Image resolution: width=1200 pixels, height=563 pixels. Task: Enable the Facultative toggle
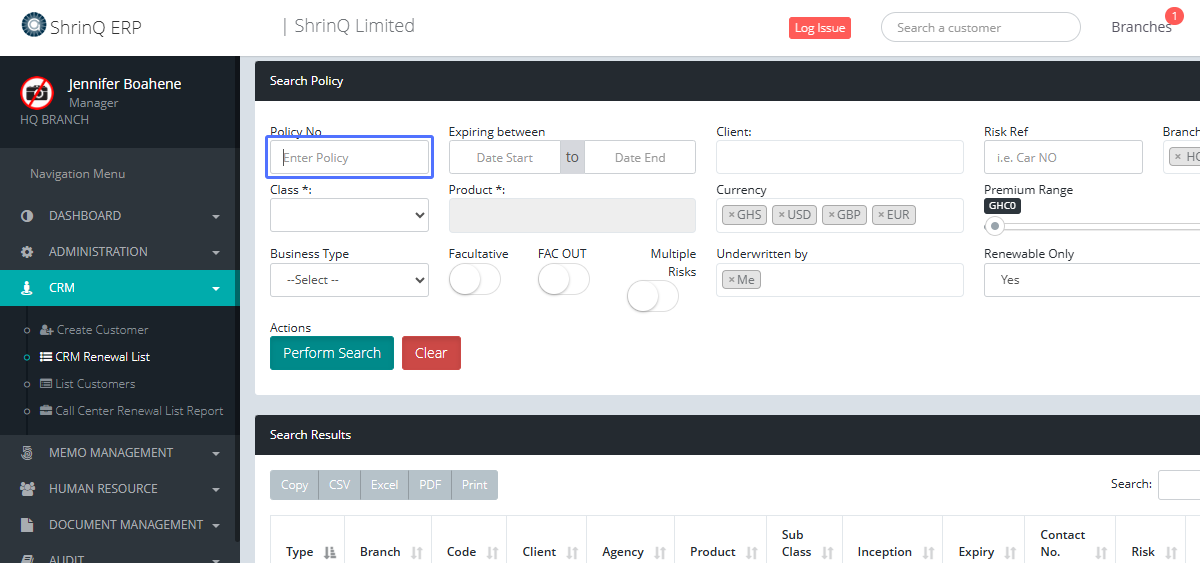click(x=474, y=280)
